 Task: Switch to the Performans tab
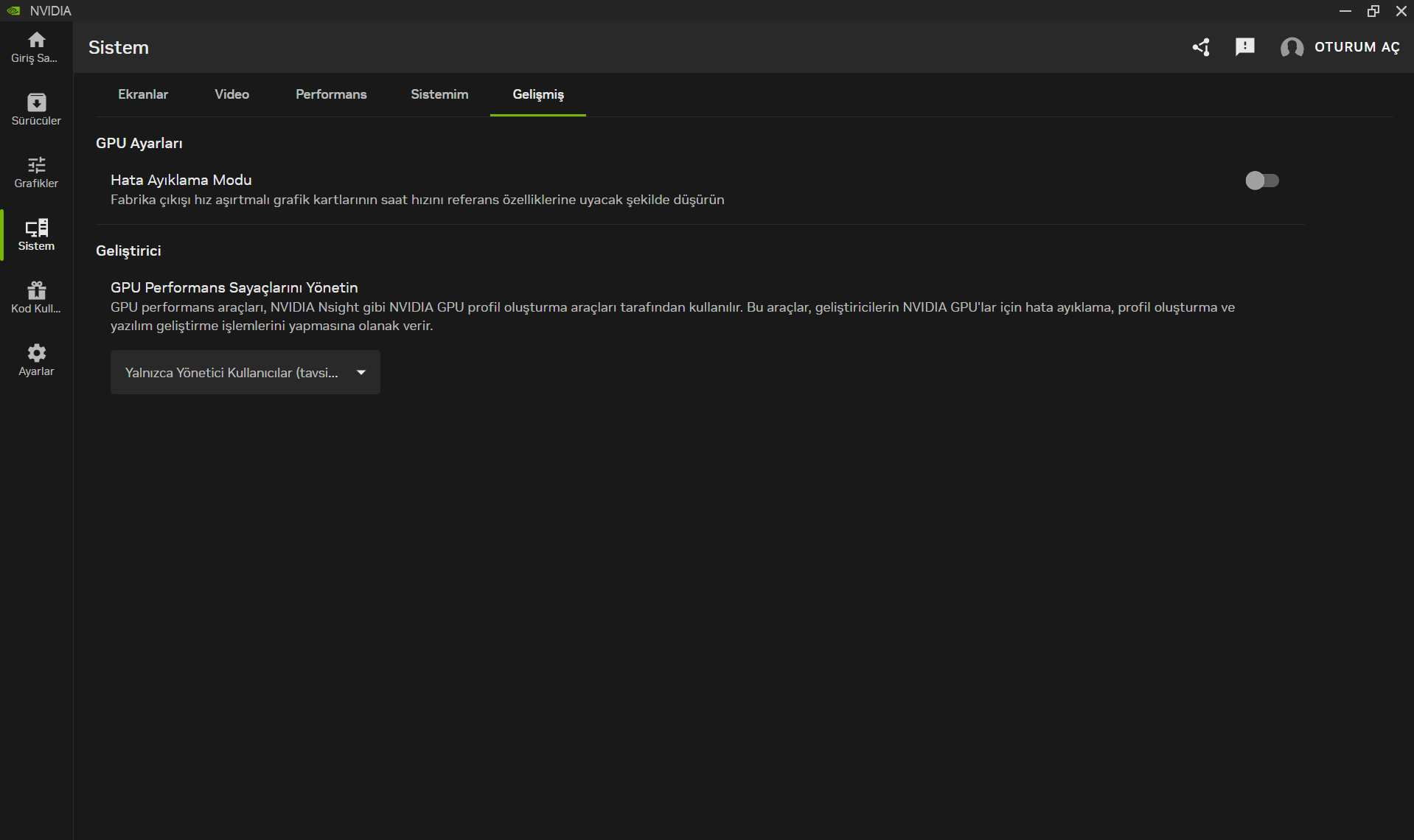(331, 94)
